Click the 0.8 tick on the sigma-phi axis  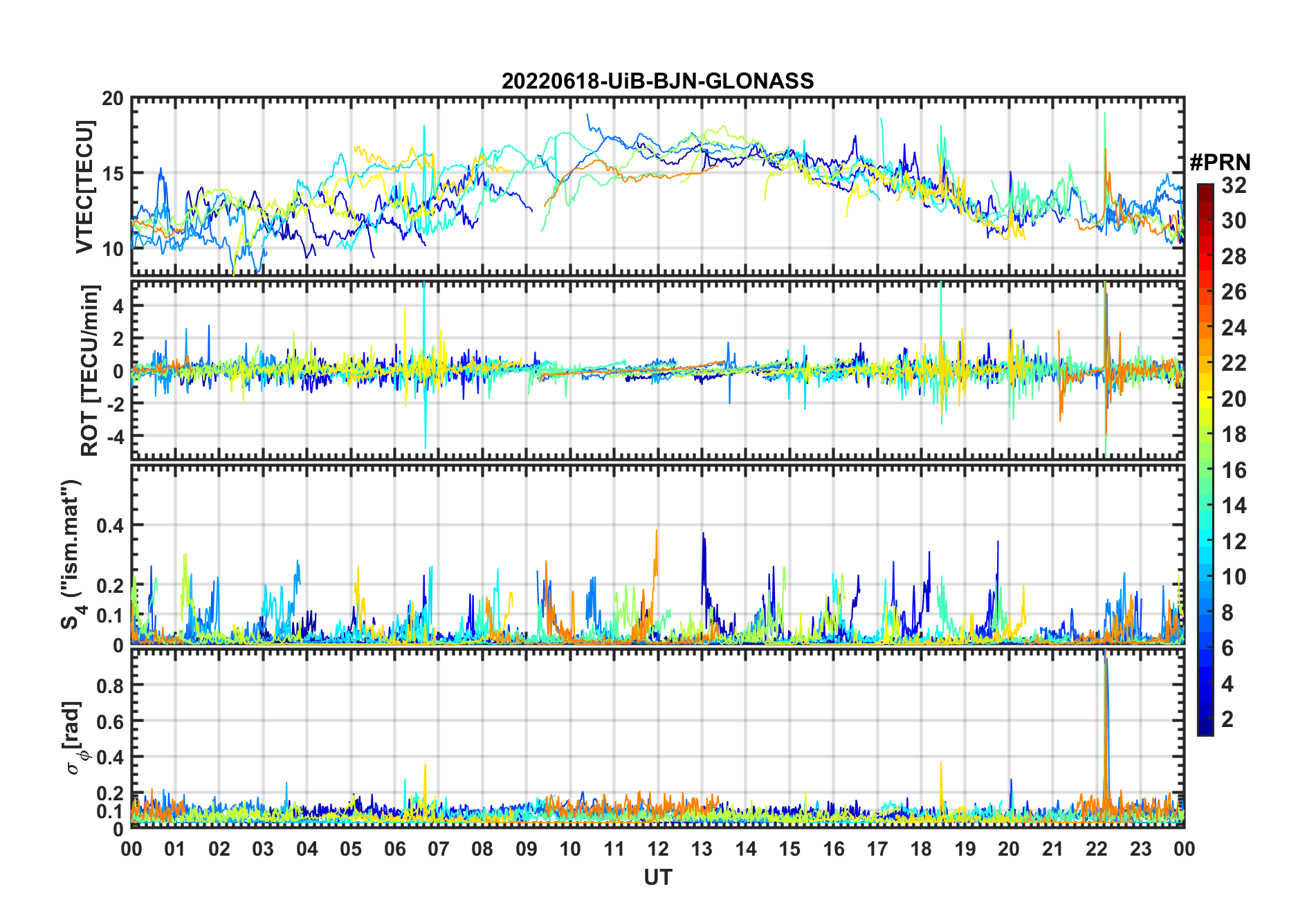pyautogui.click(x=110, y=686)
